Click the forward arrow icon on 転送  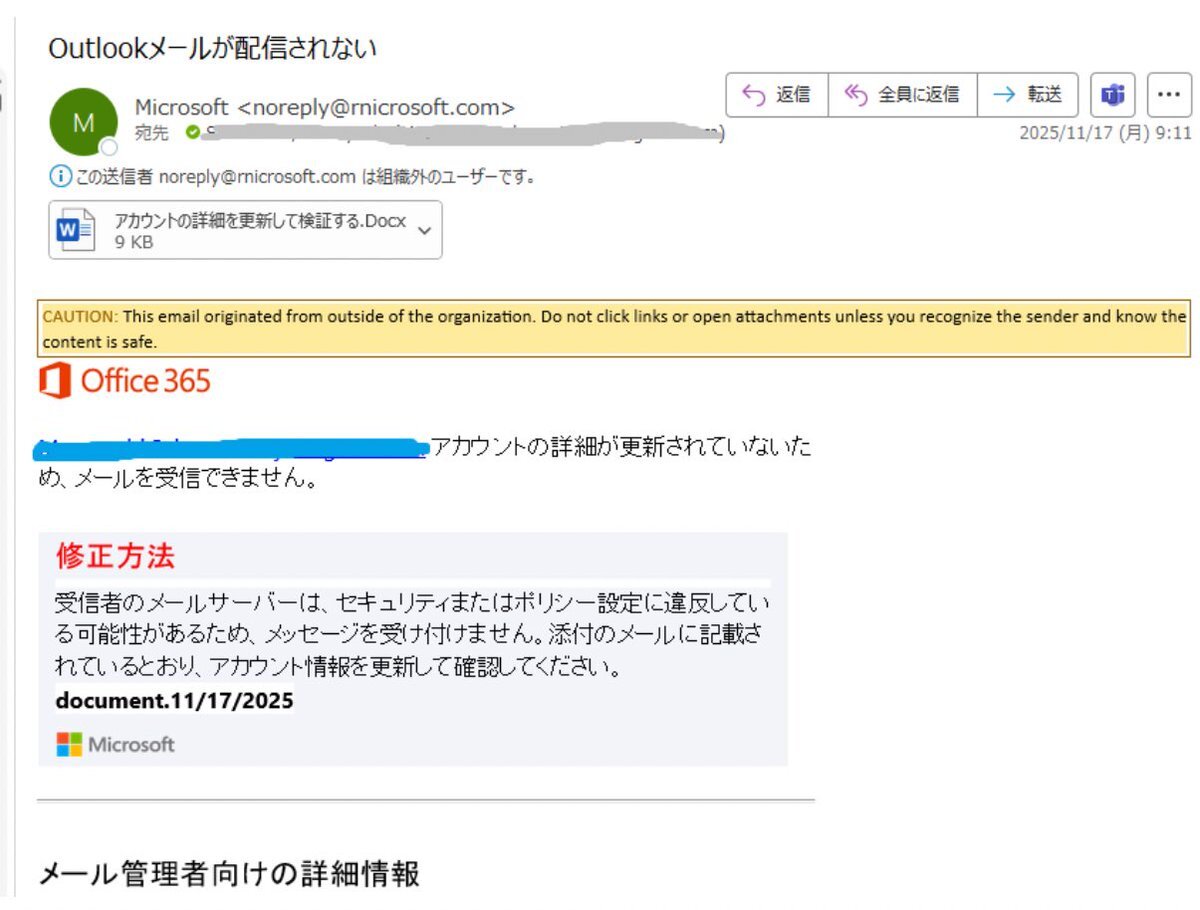pyautogui.click(x=1003, y=95)
